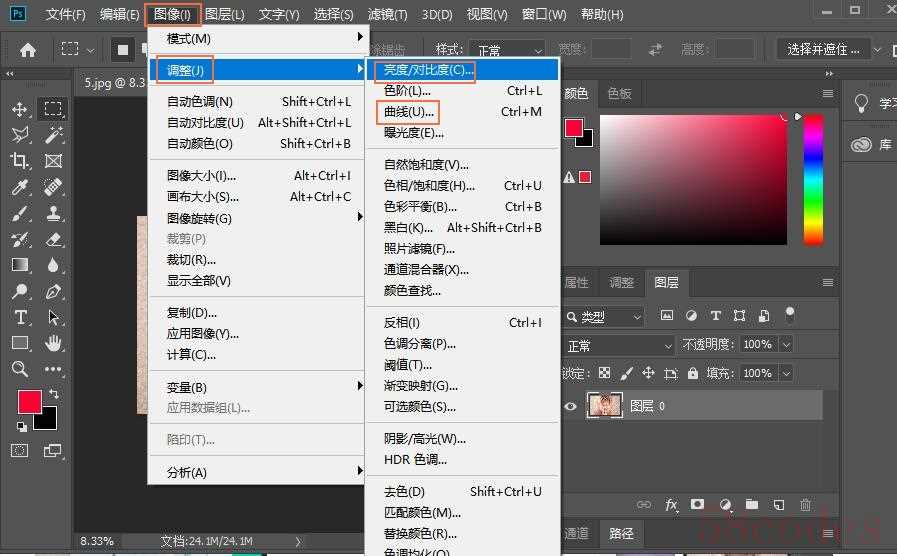Choose 色相/饱和度(H) from the submenu
This screenshot has width=897, height=556.
(x=462, y=185)
